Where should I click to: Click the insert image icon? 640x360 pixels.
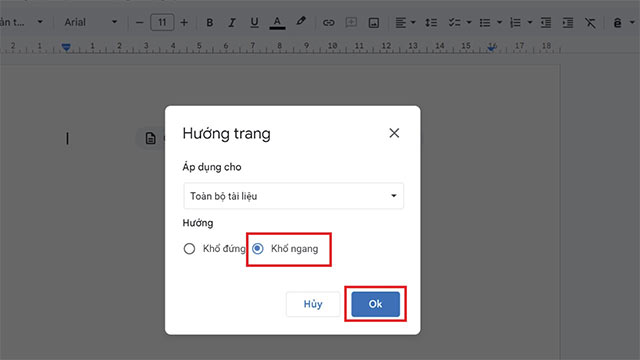pos(373,23)
